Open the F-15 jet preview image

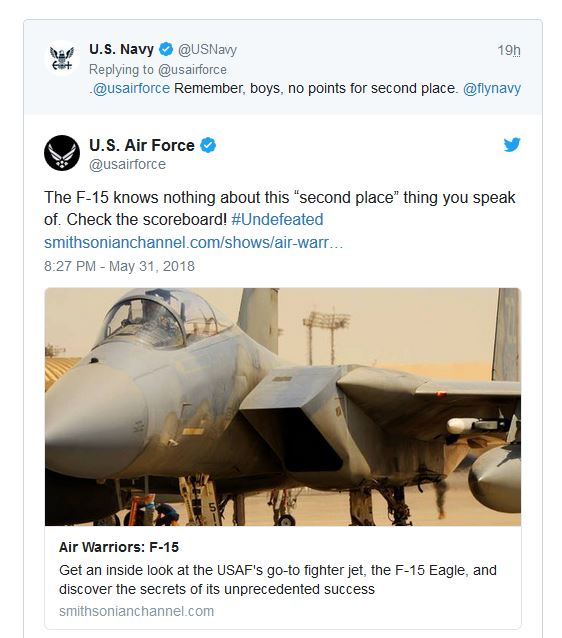pyautogui.click(x=283, y=407)
